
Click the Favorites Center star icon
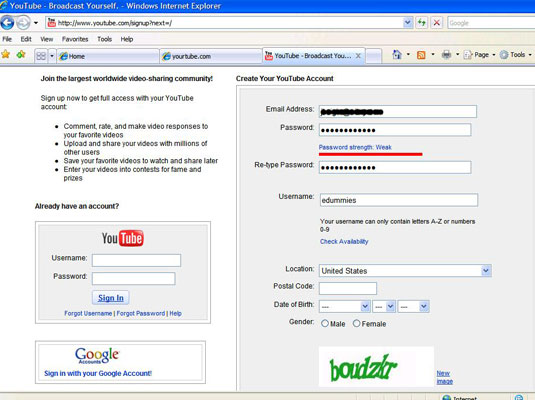click(x=6, y=54)
